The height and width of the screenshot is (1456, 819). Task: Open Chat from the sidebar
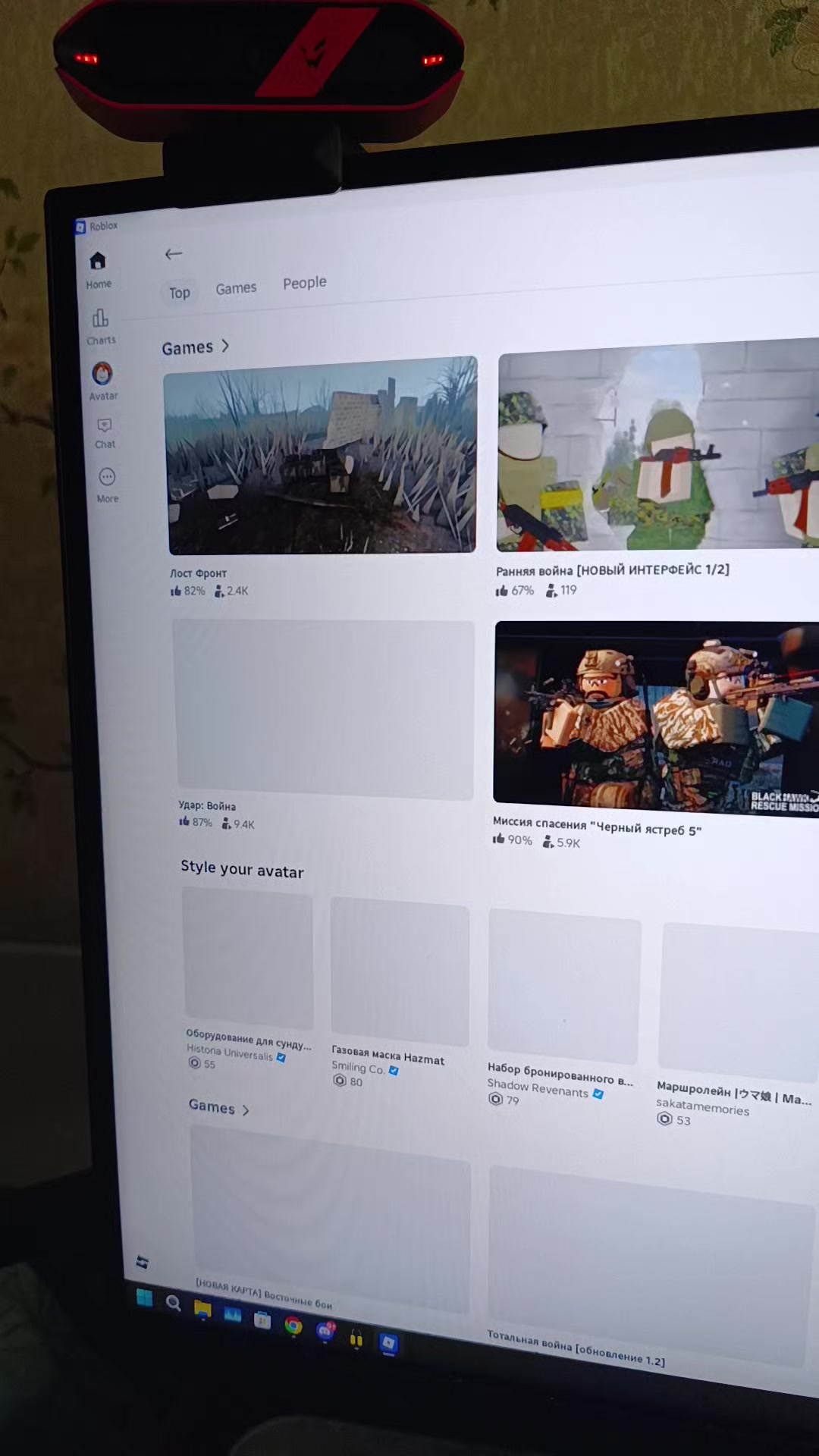click(105, 433)
